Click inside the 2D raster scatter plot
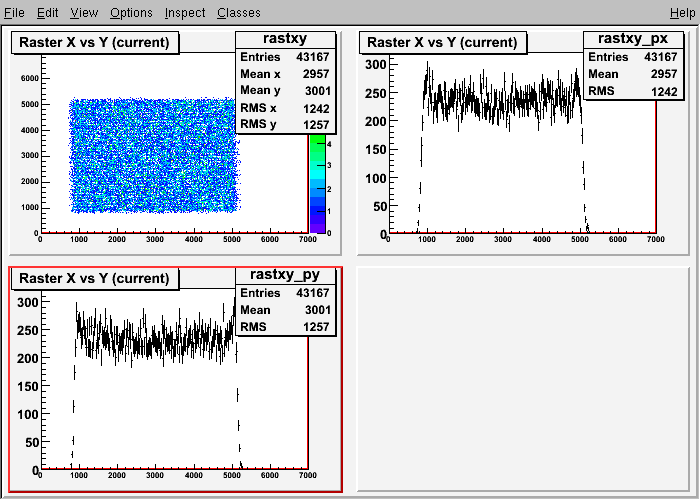Screen dimensions: 700x500 [154, 155]
